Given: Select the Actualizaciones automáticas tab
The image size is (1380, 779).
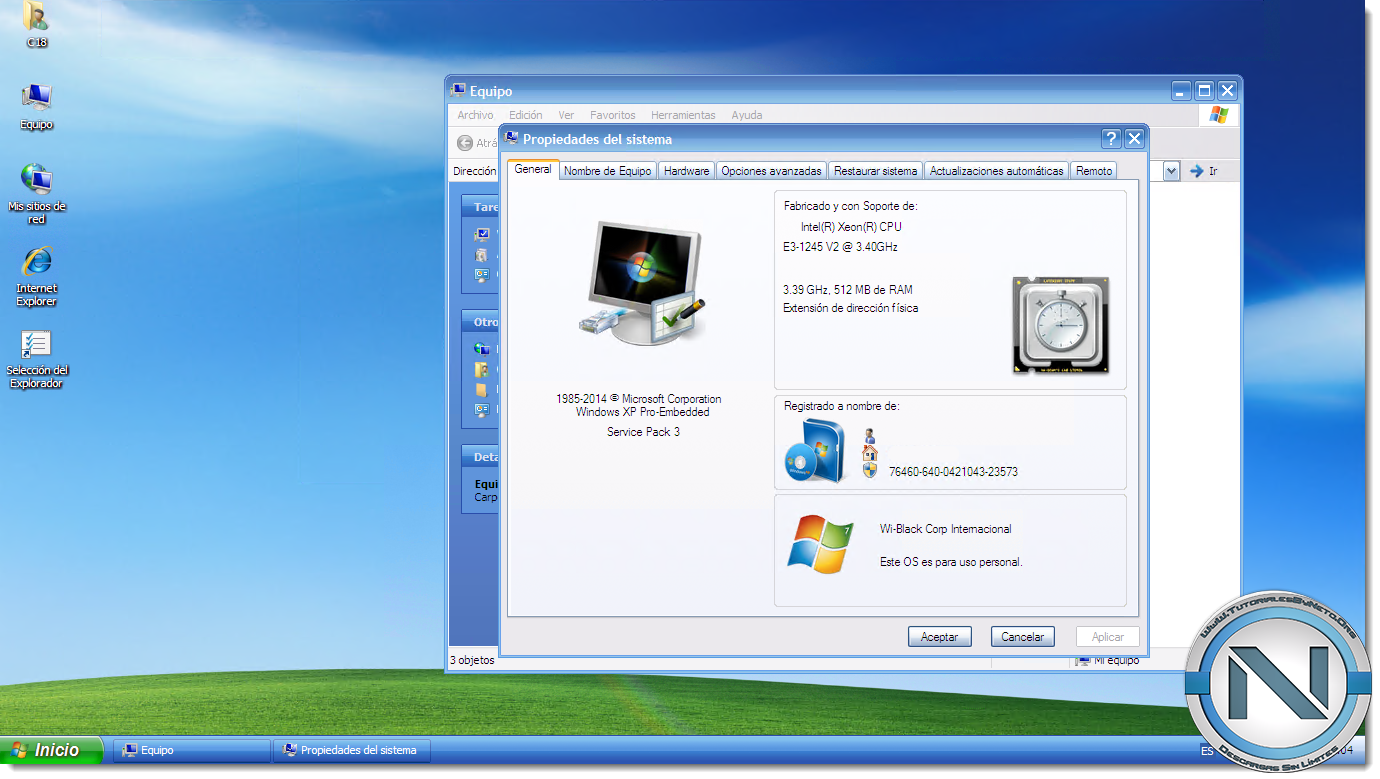Looking at the screenshot, I should pos(996,170).
